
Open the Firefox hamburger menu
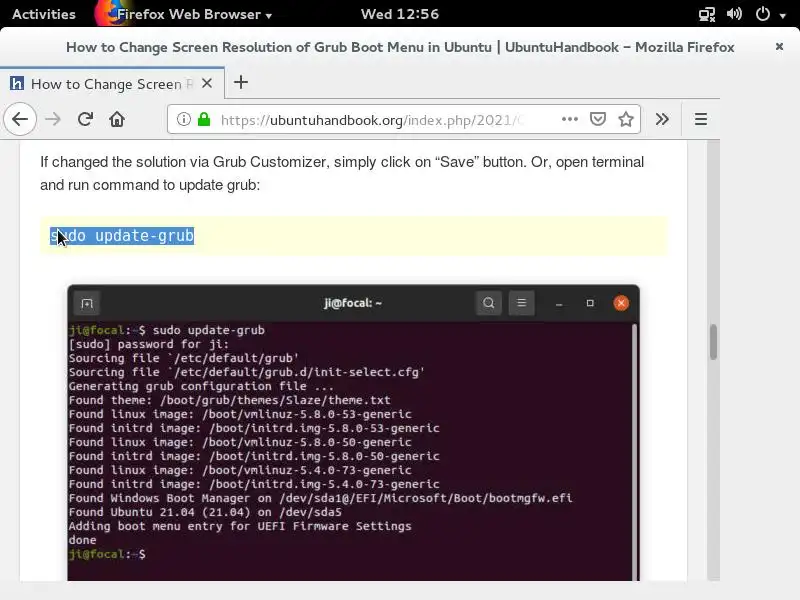[x=701, y=119]
